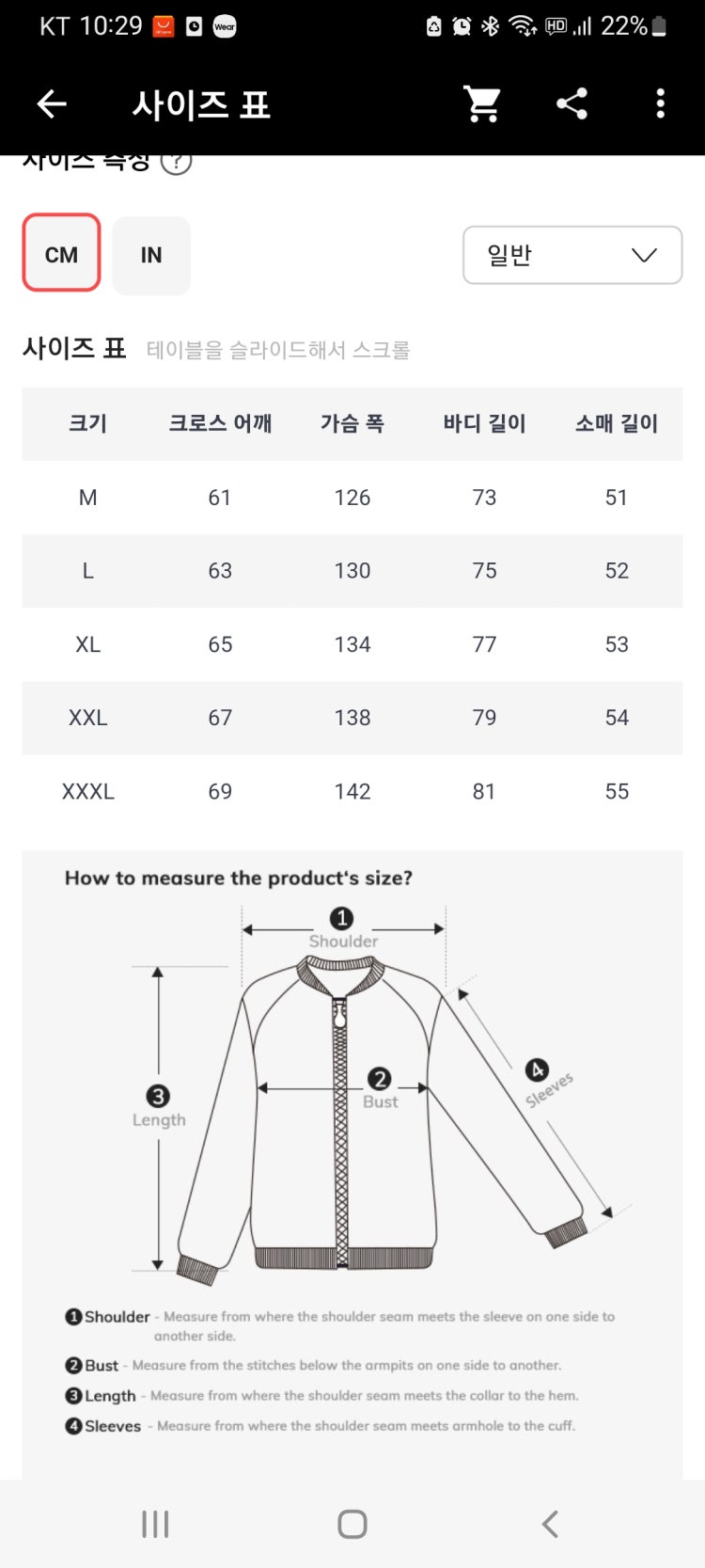Expand the 일반 dropdown
Image resolution: width=705 pixels, height=1568 pixels.
(x=572, y=255)
